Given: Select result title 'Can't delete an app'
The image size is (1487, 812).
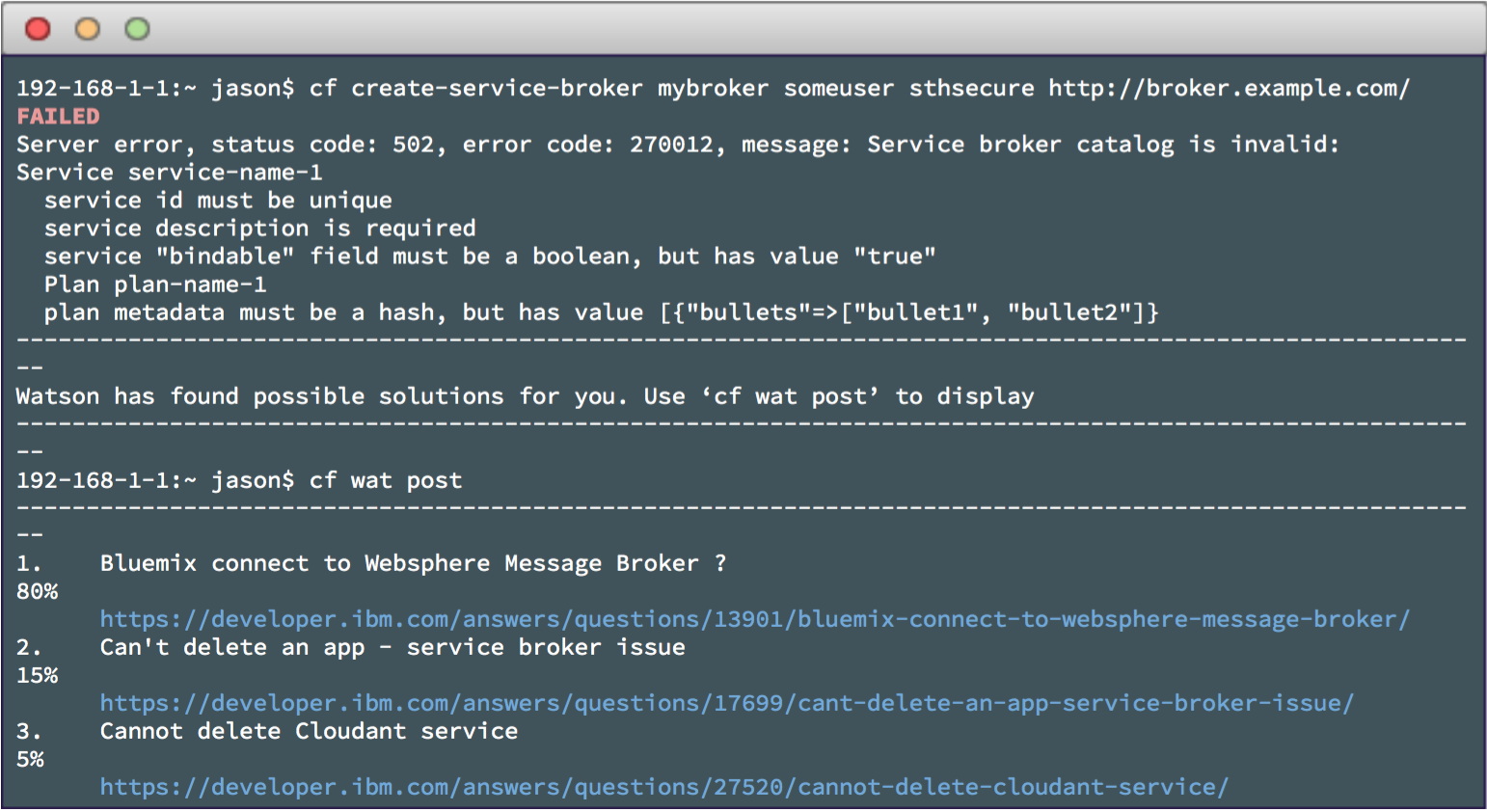Looking at the screenshot, I should (392, 647).
